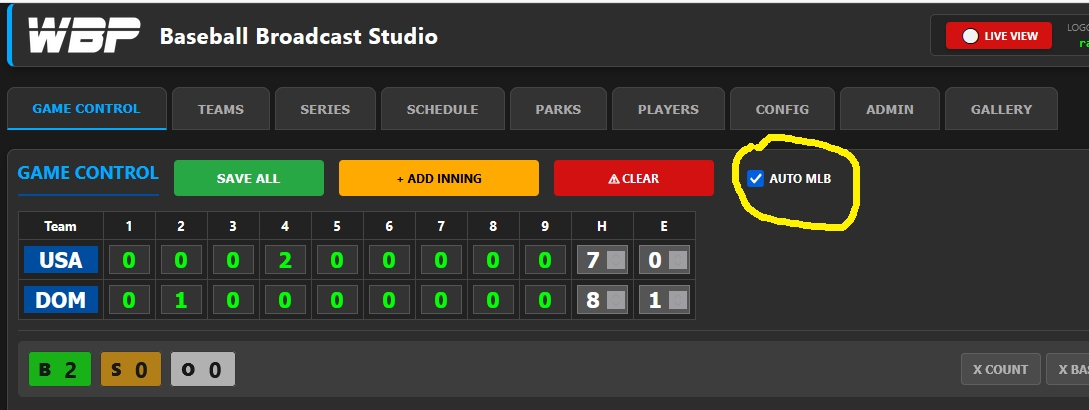Click the Add Inning button
Image resolution: width=1089 pixels, height=410 pixels.
click(x=439, y=178)
